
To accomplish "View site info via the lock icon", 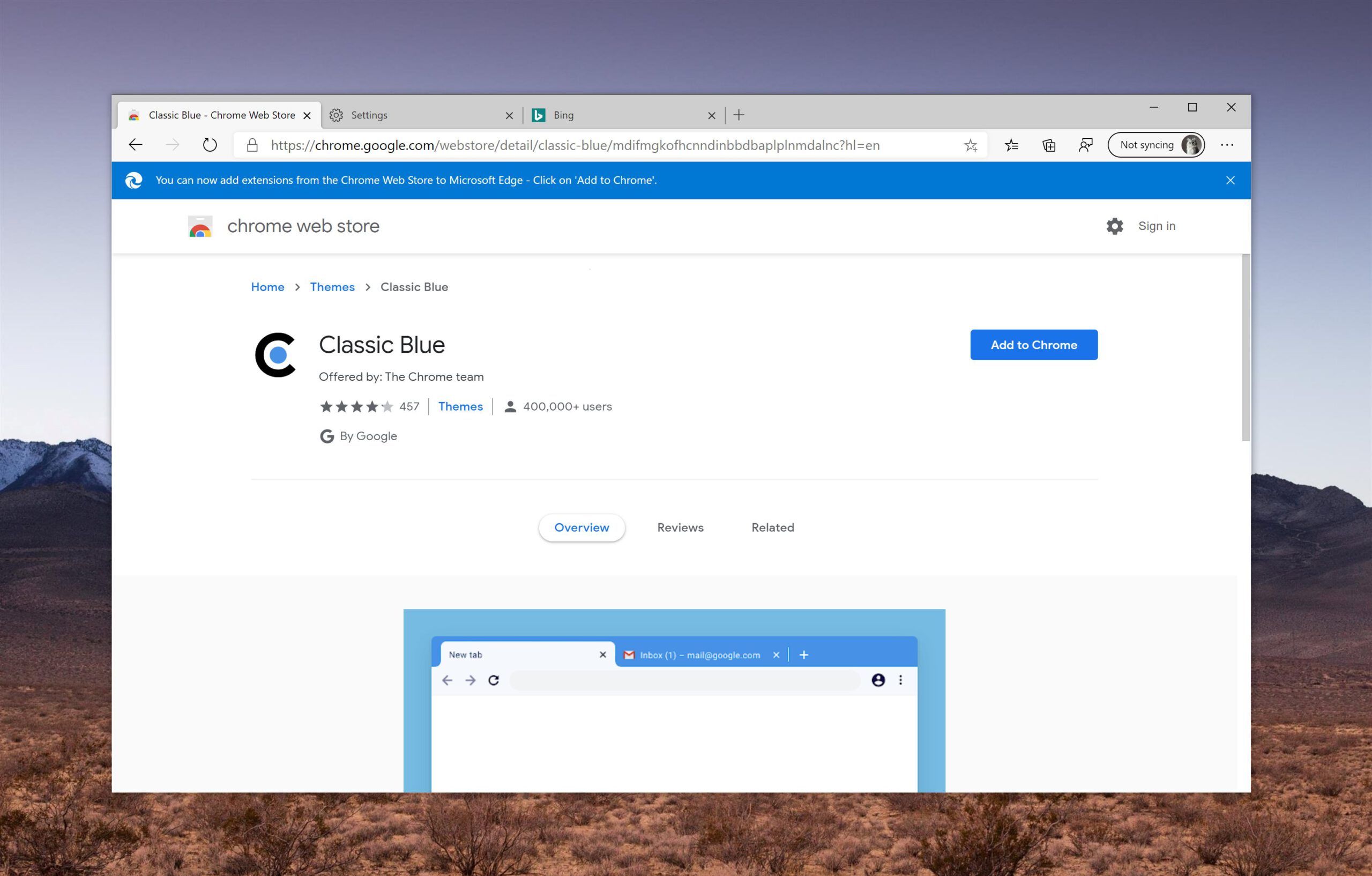I will tap(252, 145).
